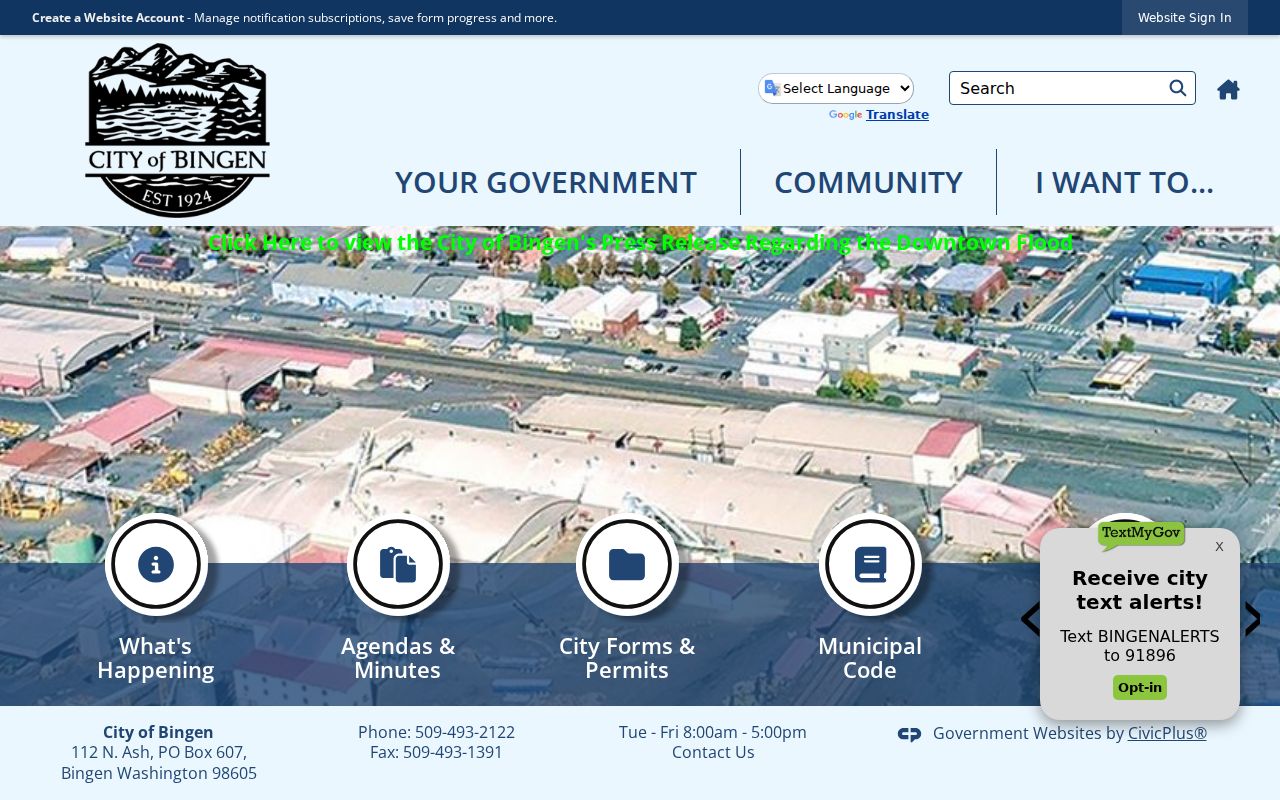
Task: Click the Agendas & Minutes label
Action: tap(398, 658)
